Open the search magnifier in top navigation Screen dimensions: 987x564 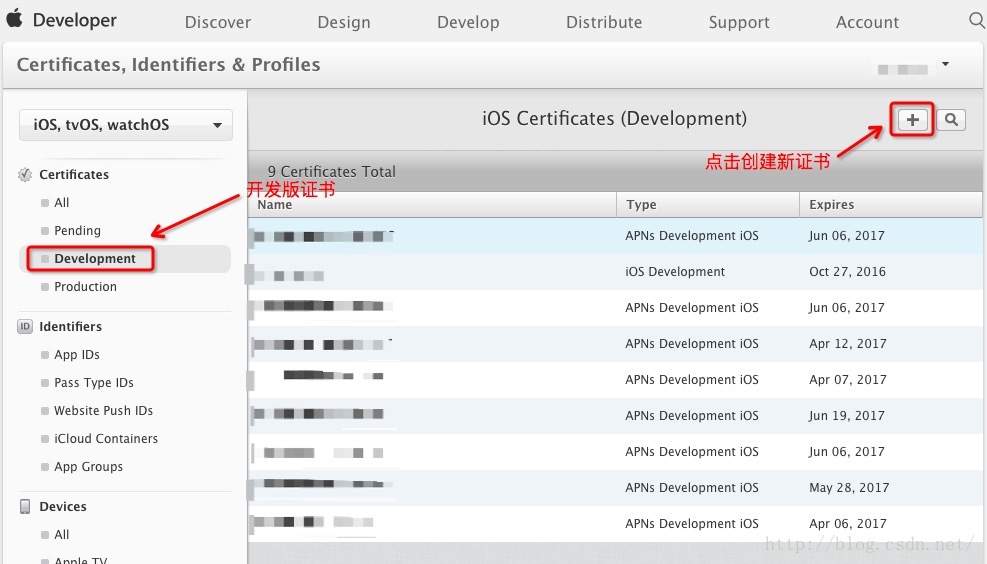[x=976, y=20]
